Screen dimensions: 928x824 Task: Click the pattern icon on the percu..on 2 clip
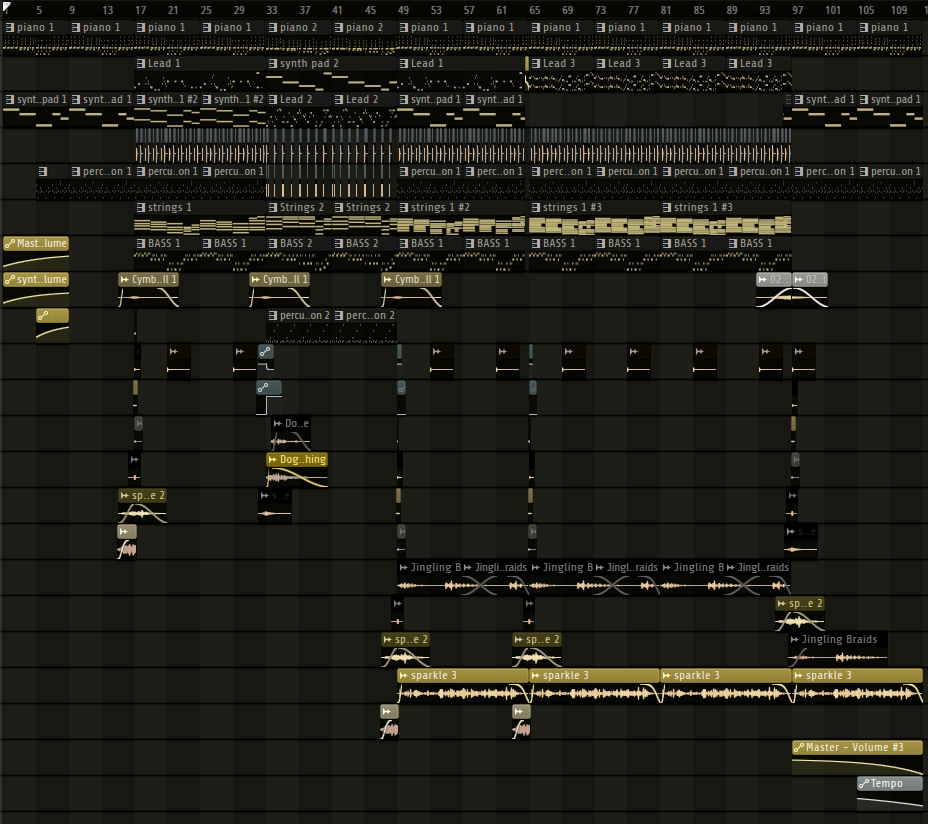273,316
